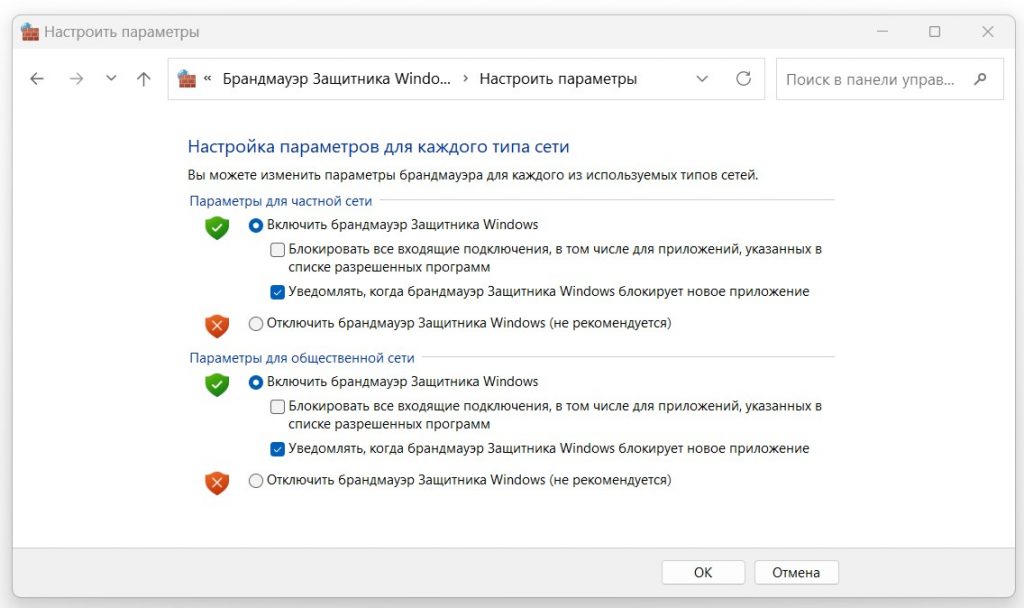Image resolution: width=1024 pixels, height=608 pixels.
Task: Click the forward navigation arrow
Action: click(x=76, y=79)
